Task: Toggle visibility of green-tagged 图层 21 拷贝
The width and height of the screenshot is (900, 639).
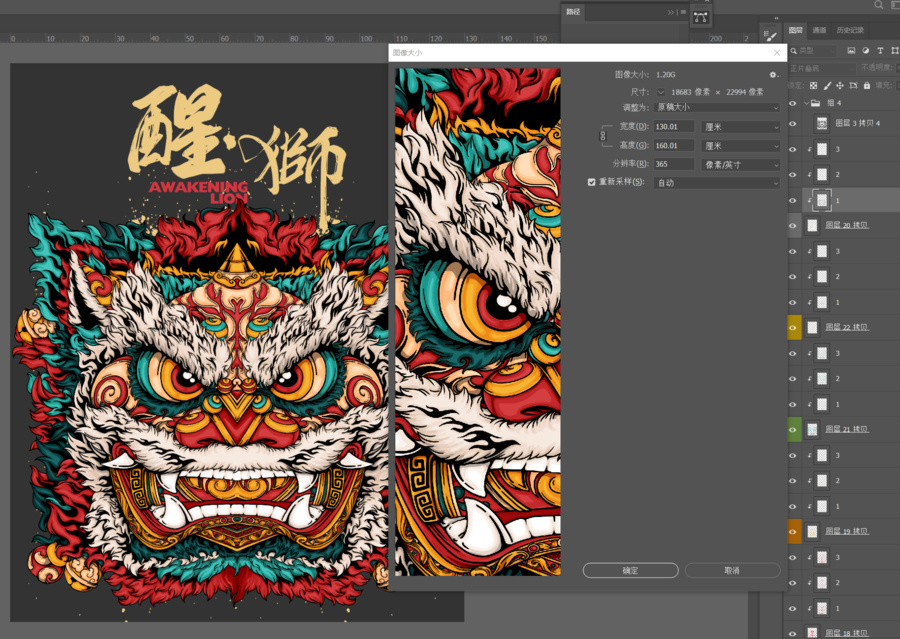Action: (793, 430)
